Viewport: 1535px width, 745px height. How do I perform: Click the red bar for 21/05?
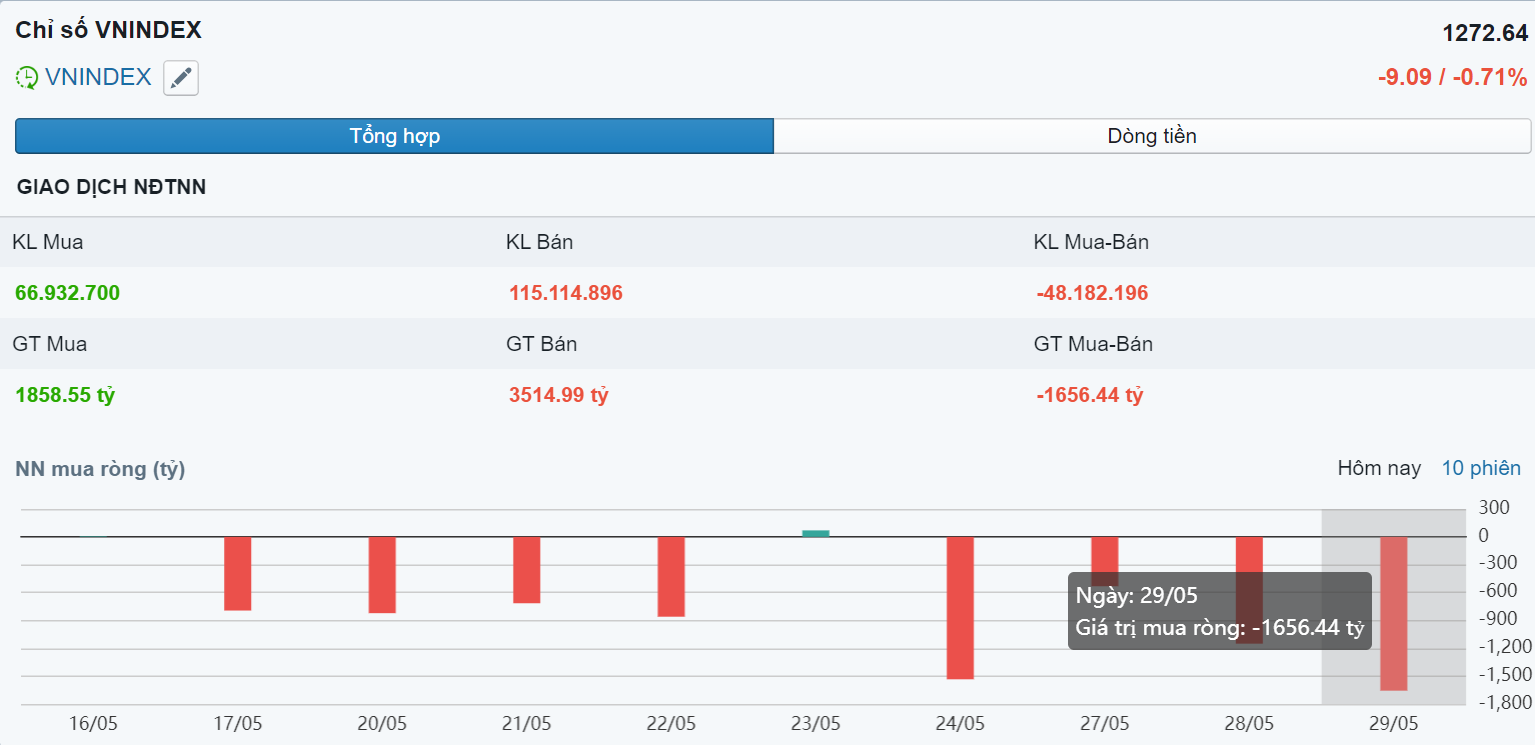pos(526,570)
